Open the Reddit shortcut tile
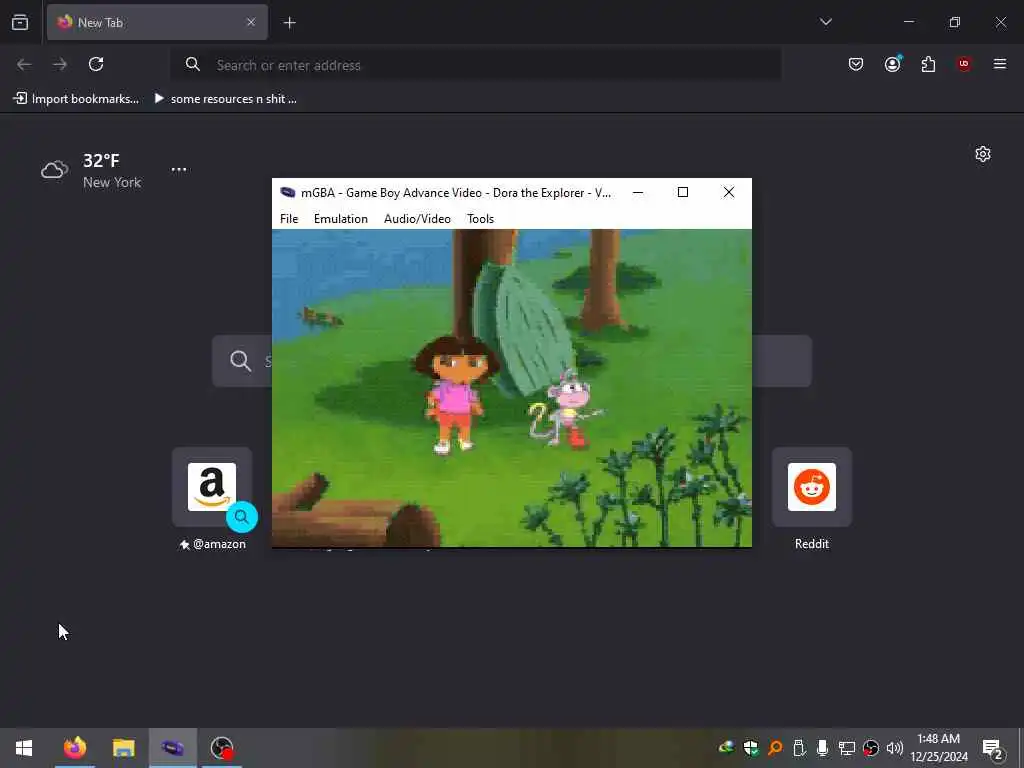 812,487
